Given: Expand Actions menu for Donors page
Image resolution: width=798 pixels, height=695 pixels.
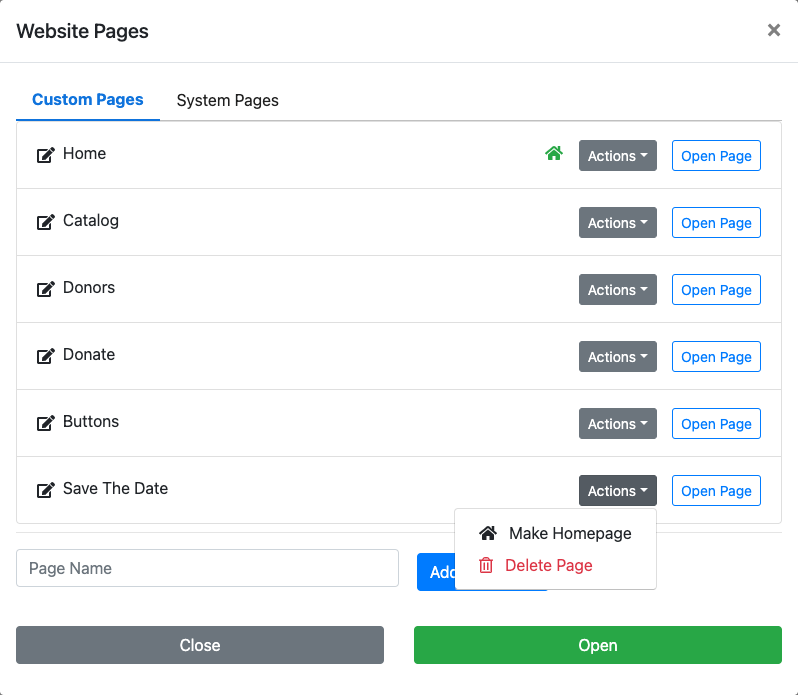Looking at the screenshot, I should [x=617, y=290].
